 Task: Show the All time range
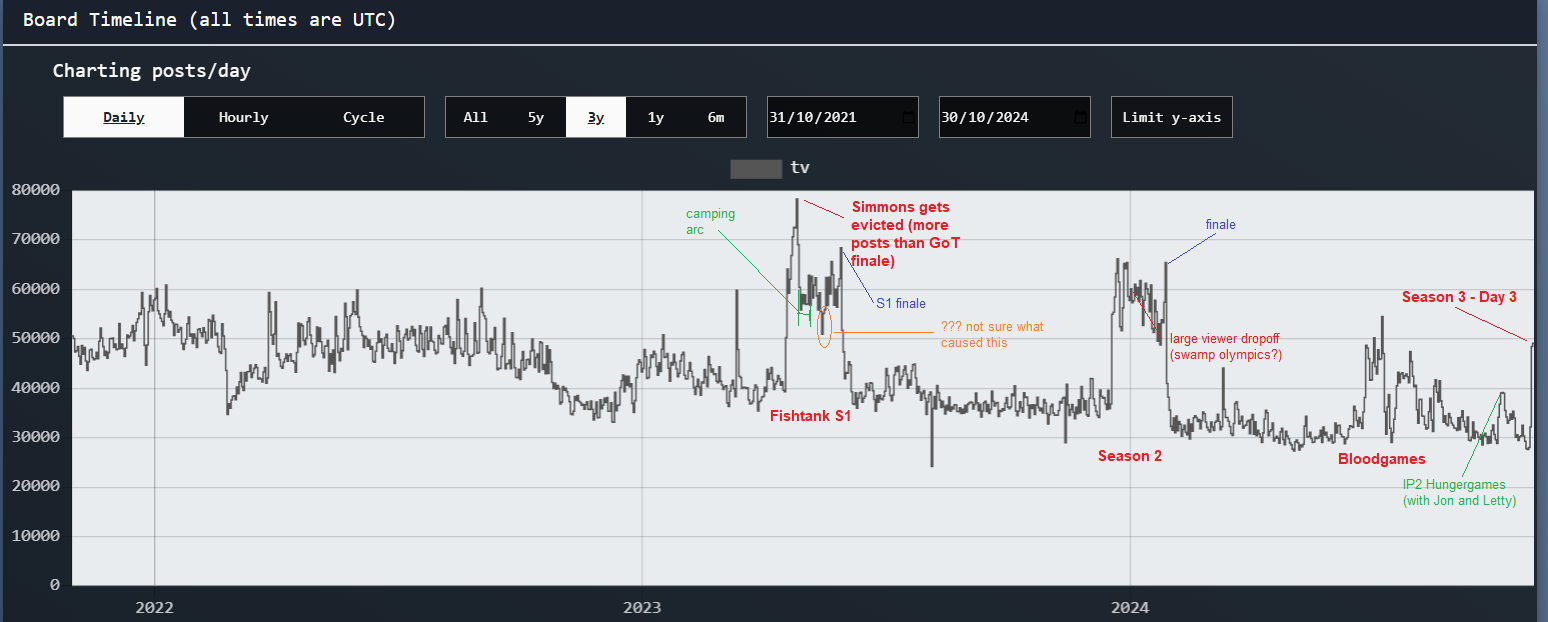click(476, 117)
